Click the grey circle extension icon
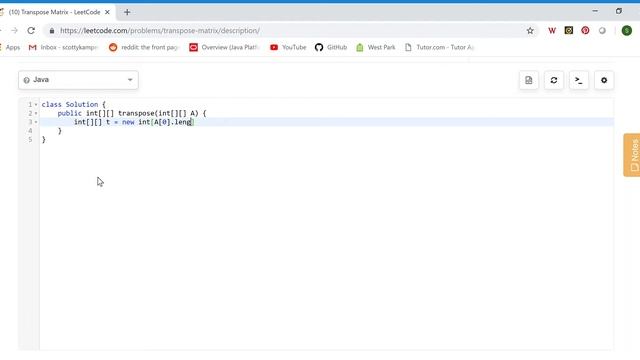 tap(602, 31)
